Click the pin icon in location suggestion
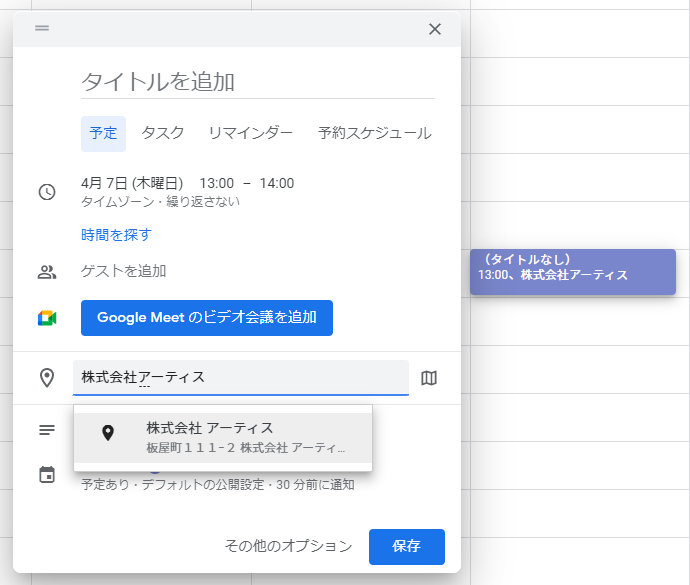Viewport: 690px width, 585px height. click(108, 433)
